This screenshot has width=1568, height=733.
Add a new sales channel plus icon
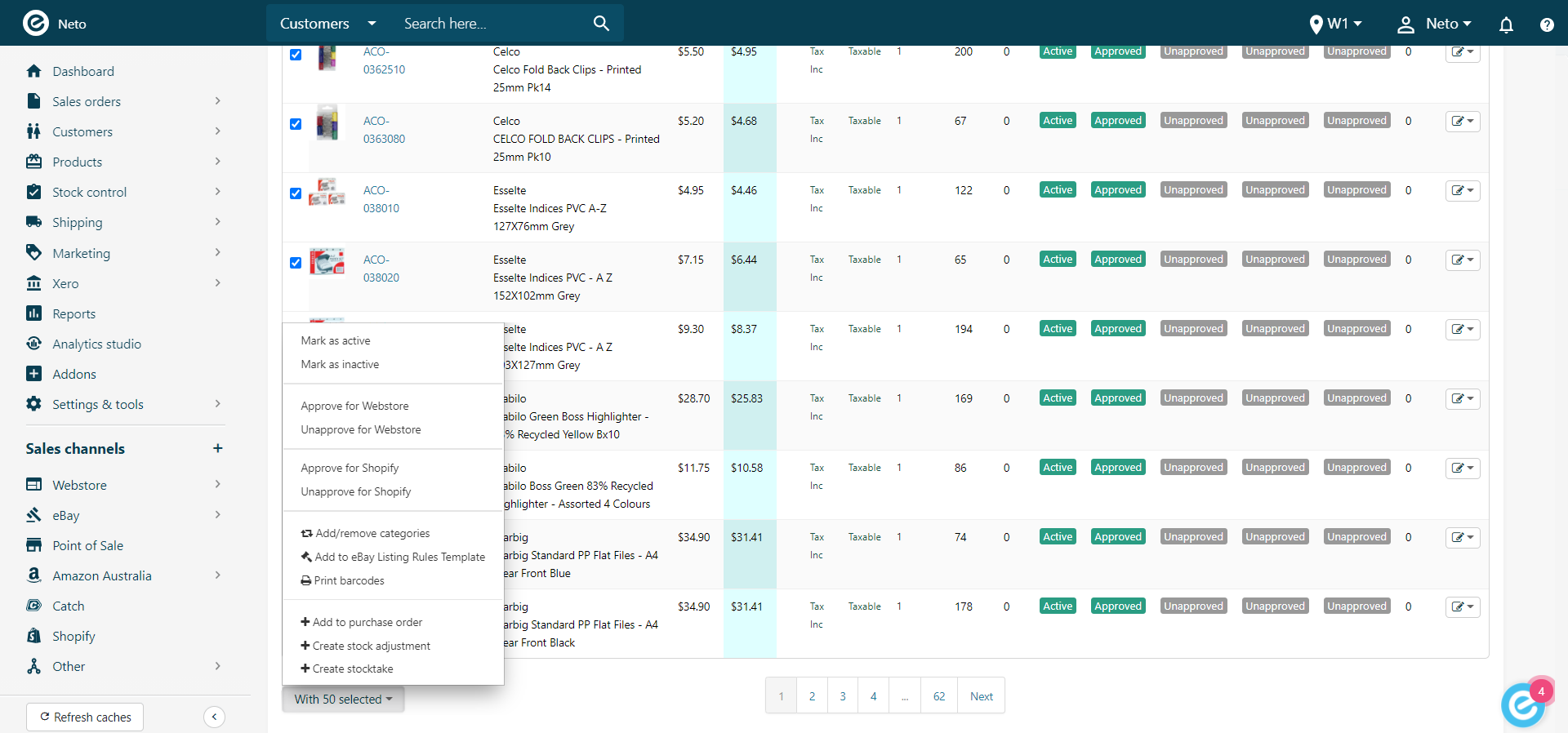point(217,448)
